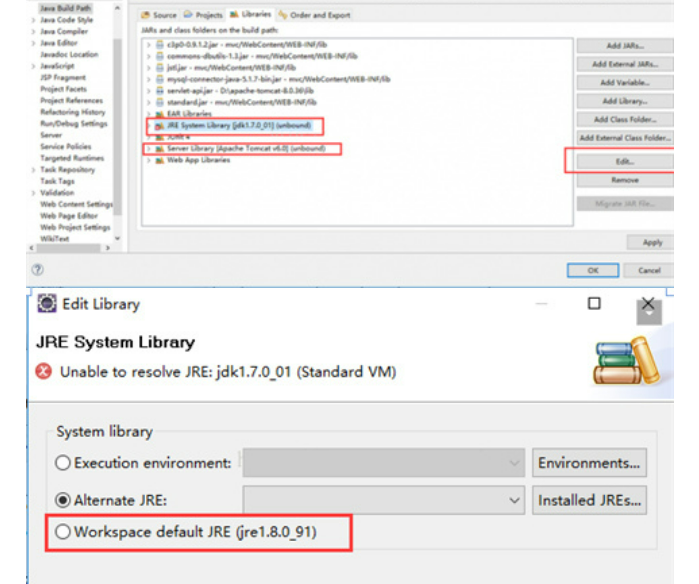This screenshot has height=584, width=699.
Task: Open the Source tab
Action: (x=160, y=15)
